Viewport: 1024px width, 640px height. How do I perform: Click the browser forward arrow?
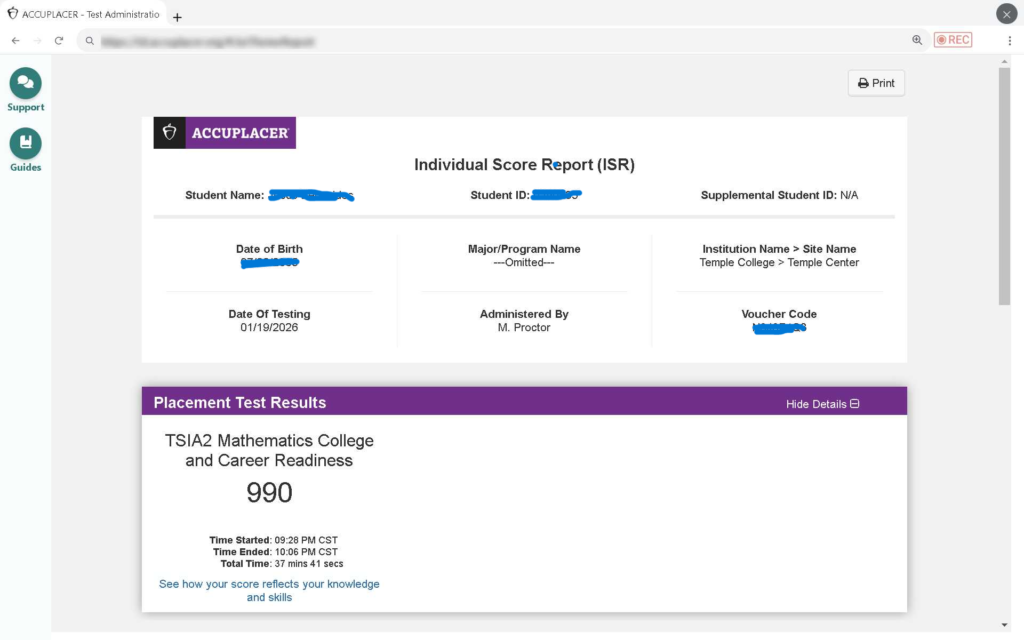[37, 41]
